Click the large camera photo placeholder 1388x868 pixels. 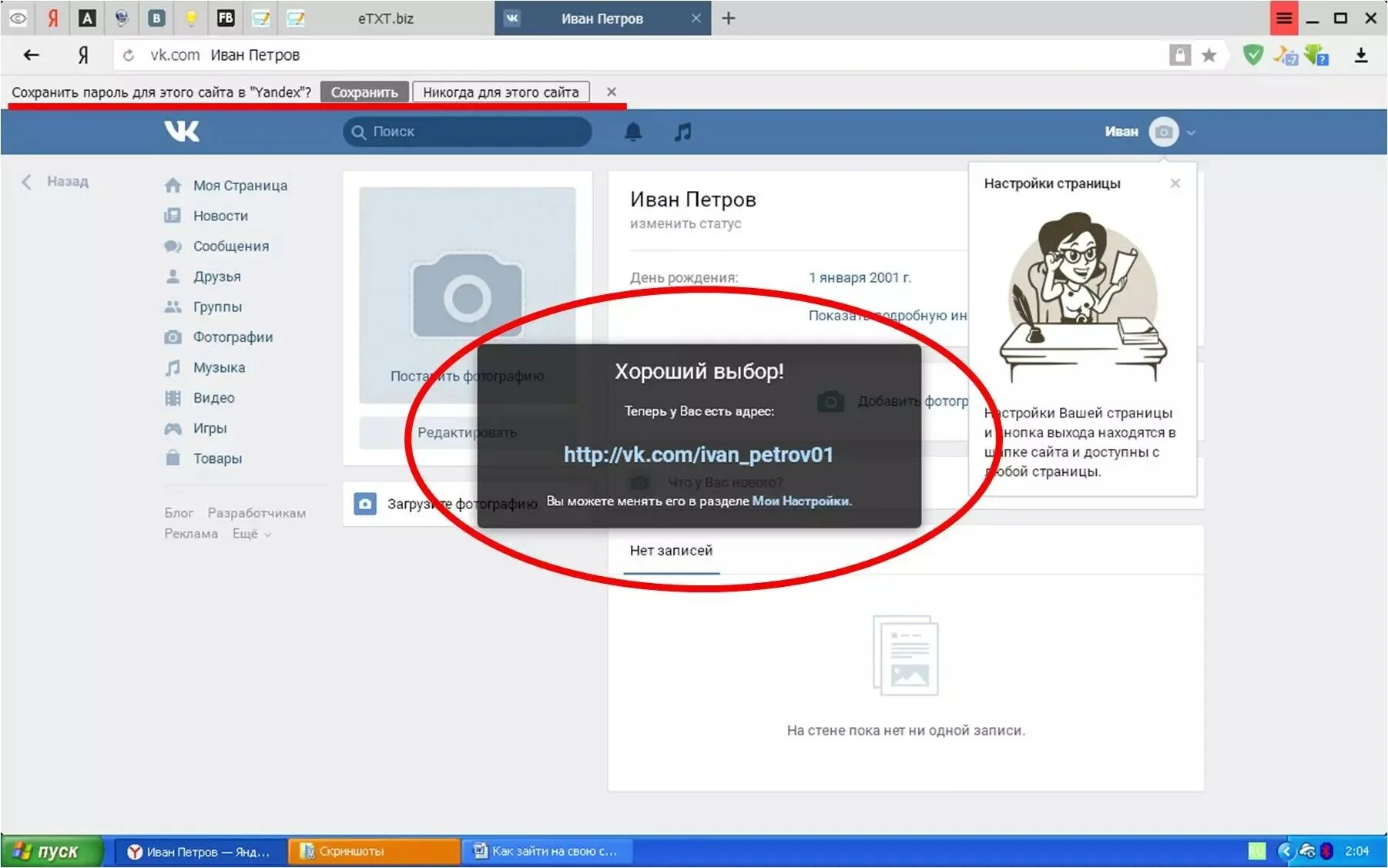[x=467, y=297]
